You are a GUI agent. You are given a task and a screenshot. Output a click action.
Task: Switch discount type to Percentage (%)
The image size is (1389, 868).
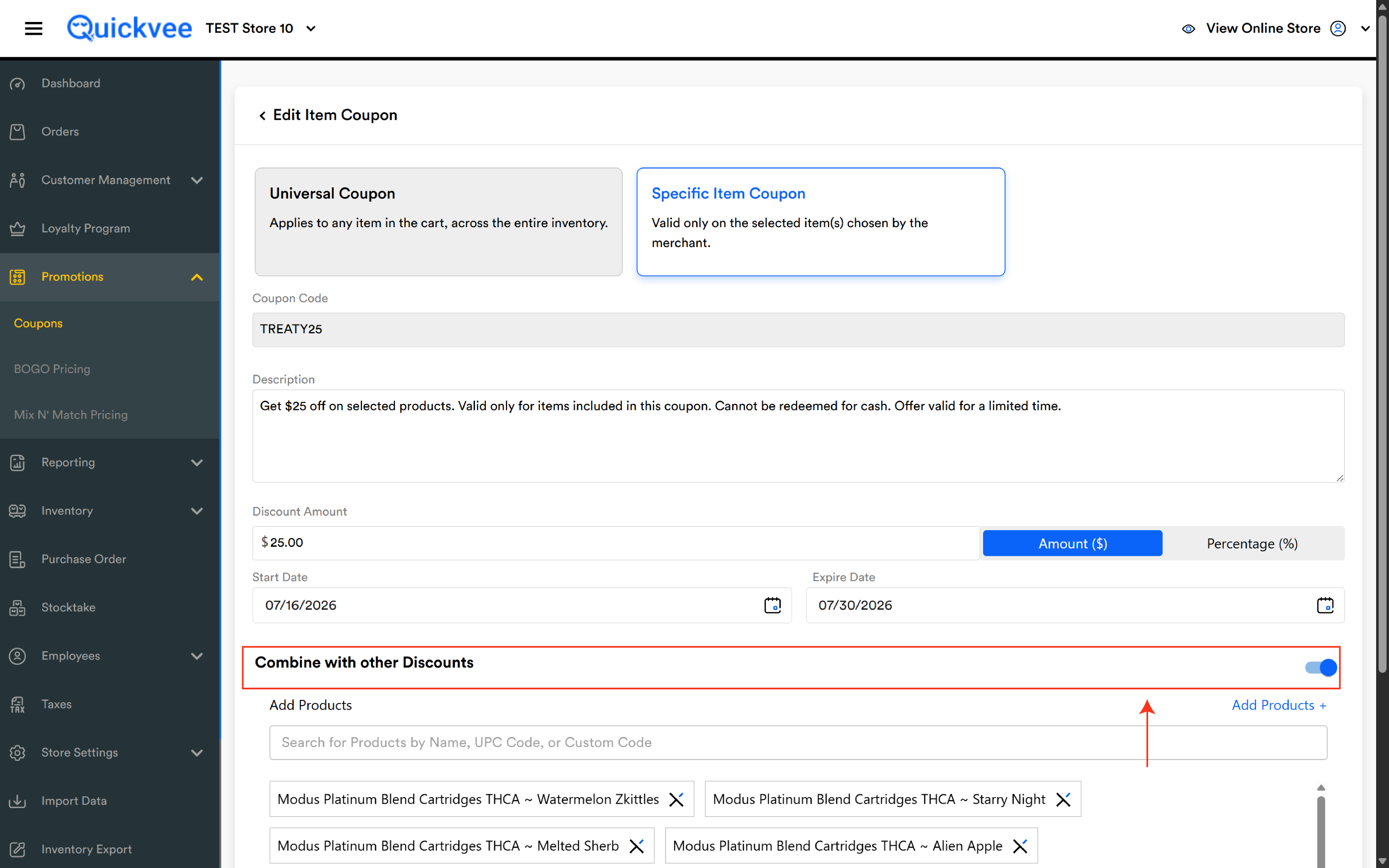(x=1252, y=543)
